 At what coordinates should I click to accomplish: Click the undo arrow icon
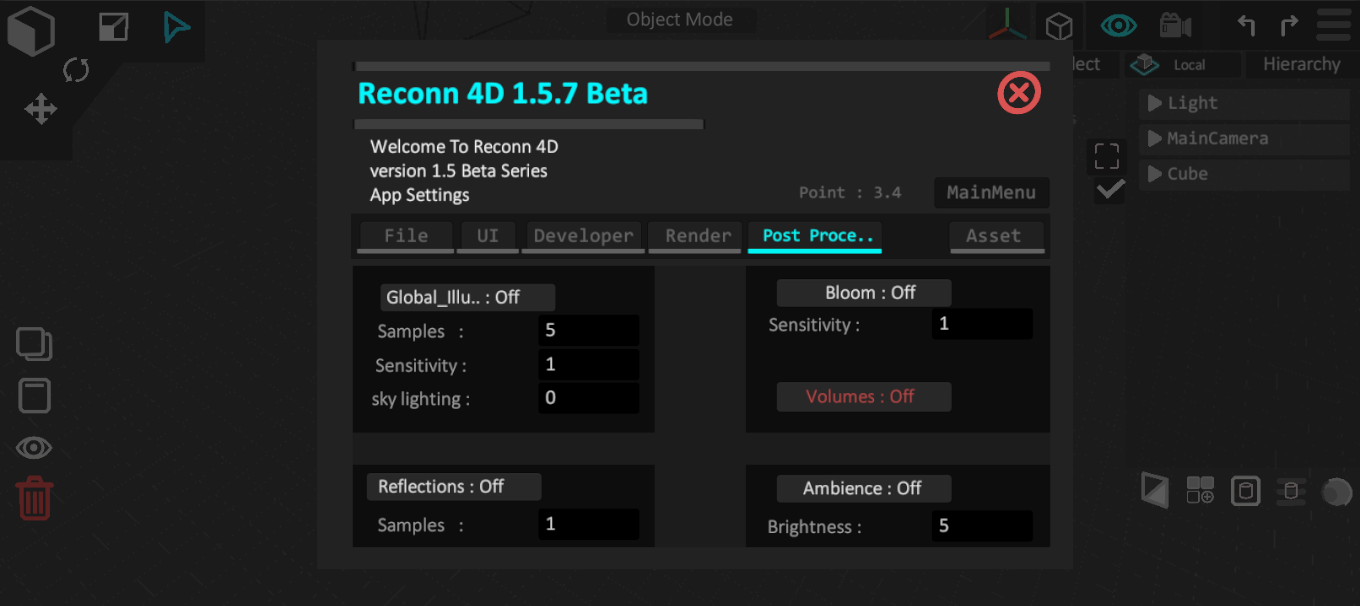coord(1246,25)
